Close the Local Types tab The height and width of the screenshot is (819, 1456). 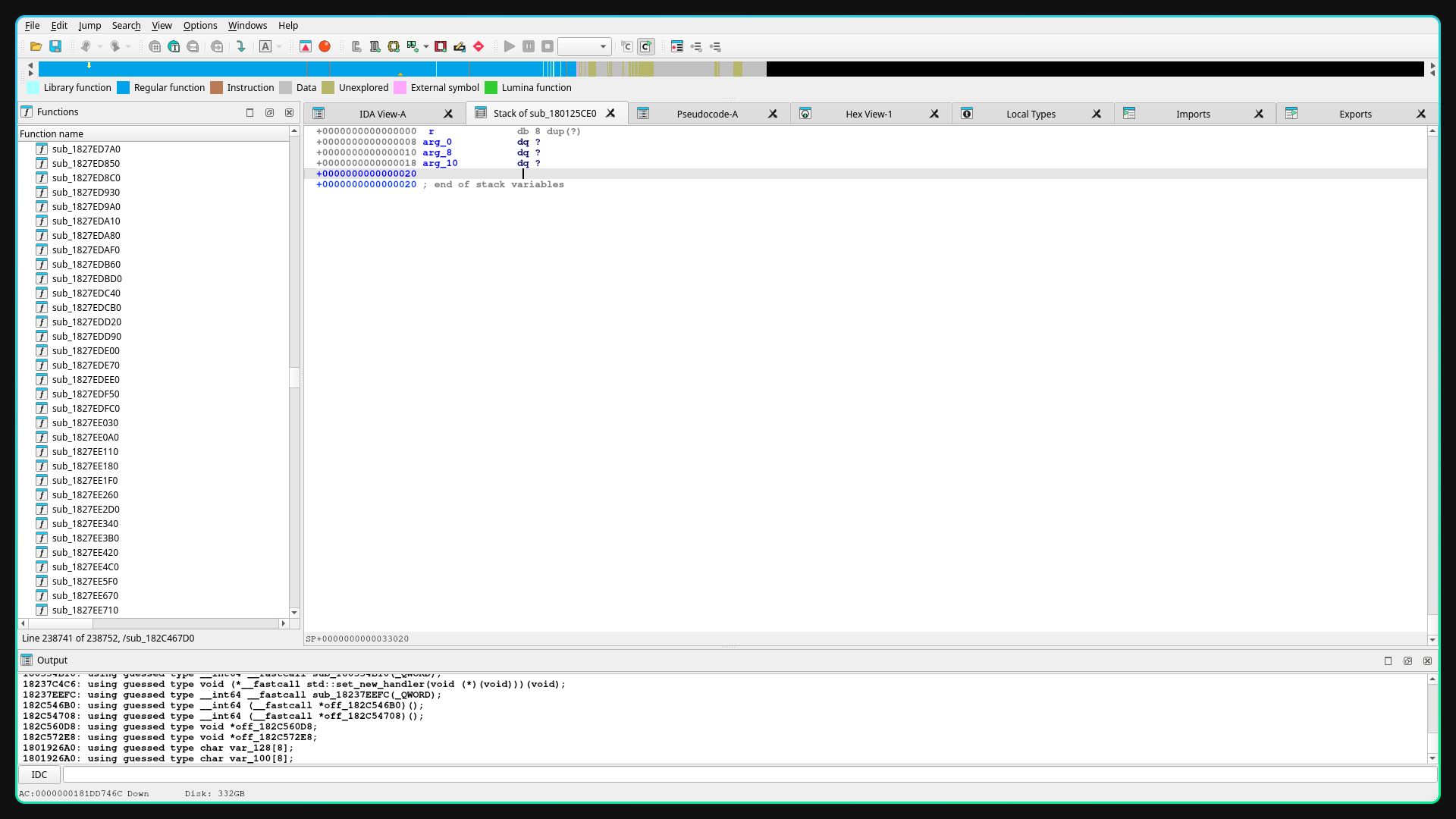(1097, 114)
